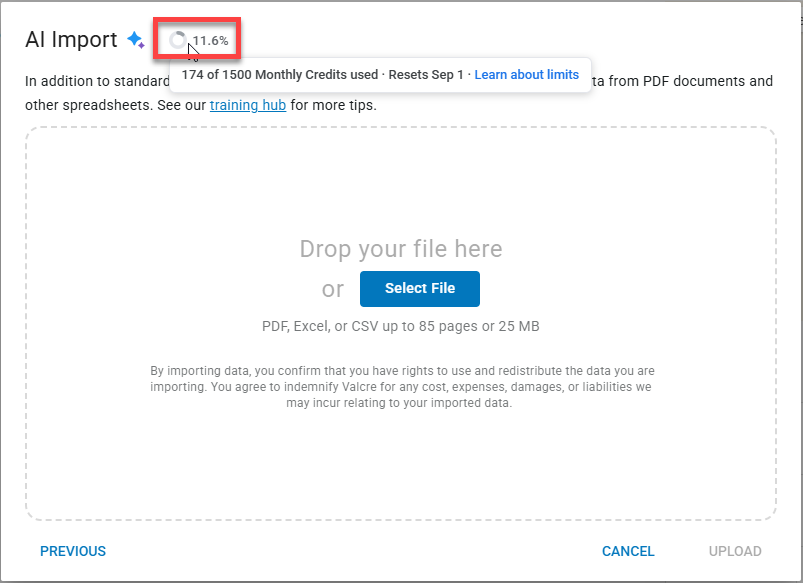Click the Resets Sep 1 tooltip text
The image size is (803, 583).
426,75
